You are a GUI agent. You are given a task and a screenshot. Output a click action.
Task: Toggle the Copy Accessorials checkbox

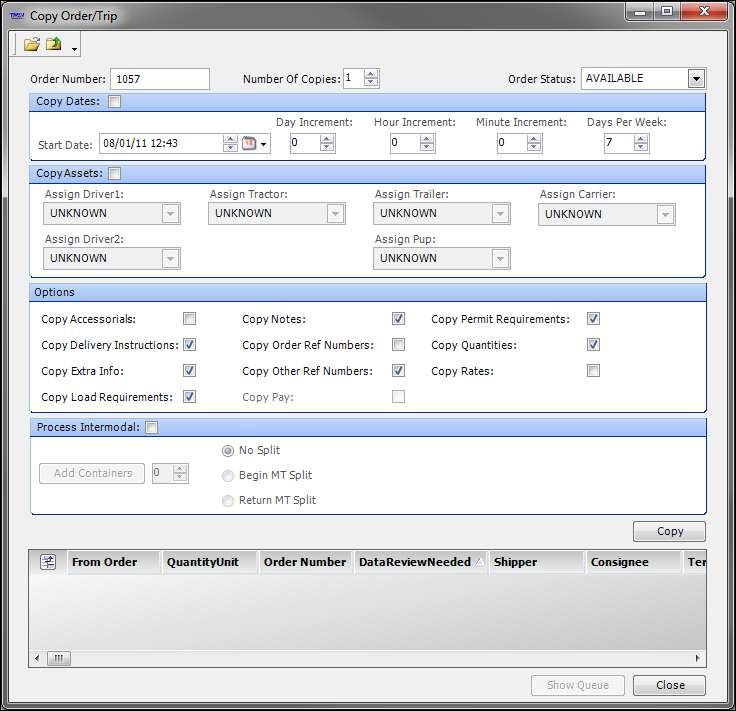click(189, 319)
